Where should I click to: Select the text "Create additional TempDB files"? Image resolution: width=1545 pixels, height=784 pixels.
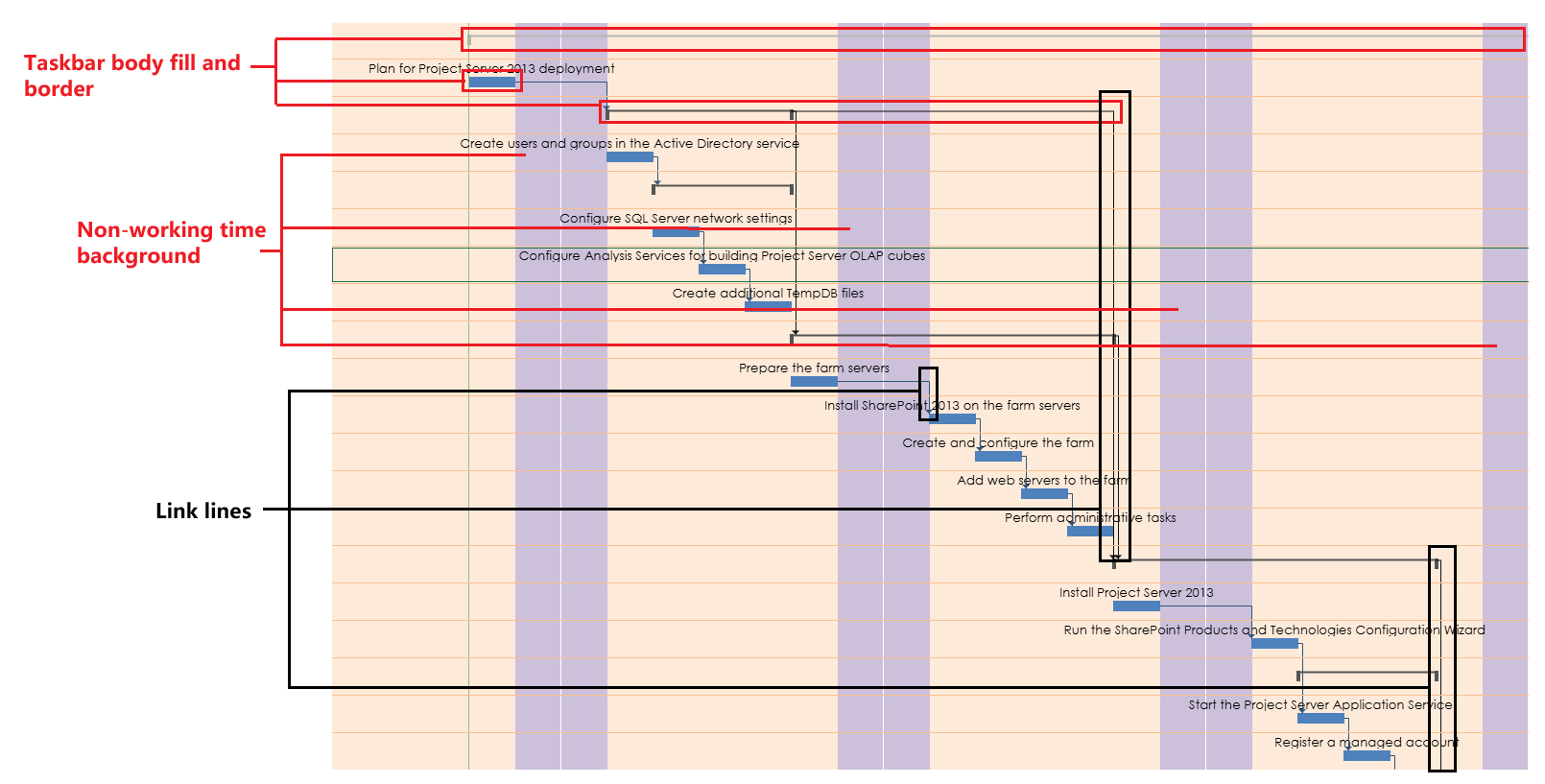[x=768, y=294]
